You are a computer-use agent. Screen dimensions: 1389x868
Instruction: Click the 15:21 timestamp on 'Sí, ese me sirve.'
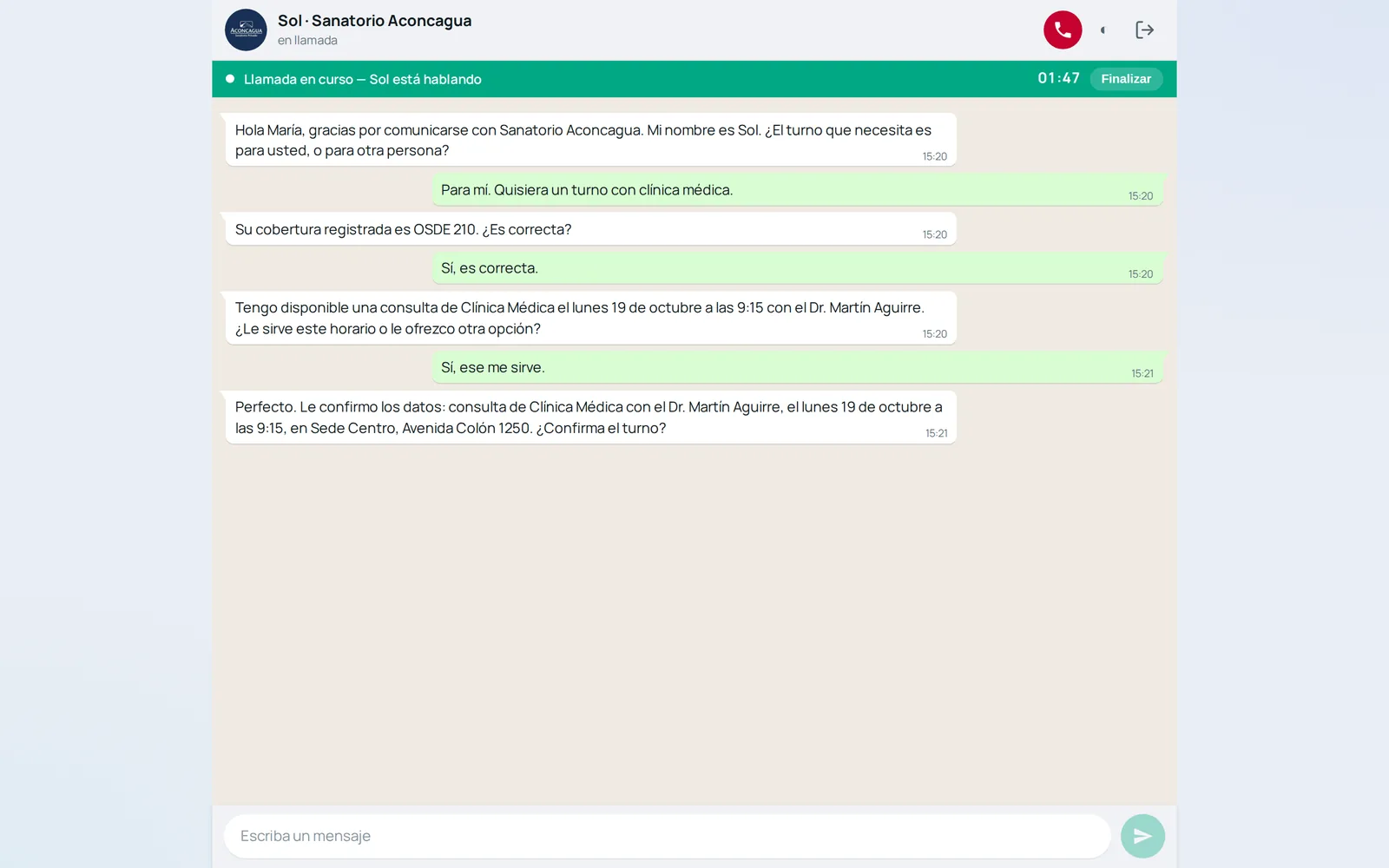click(x=1142, y=374)
